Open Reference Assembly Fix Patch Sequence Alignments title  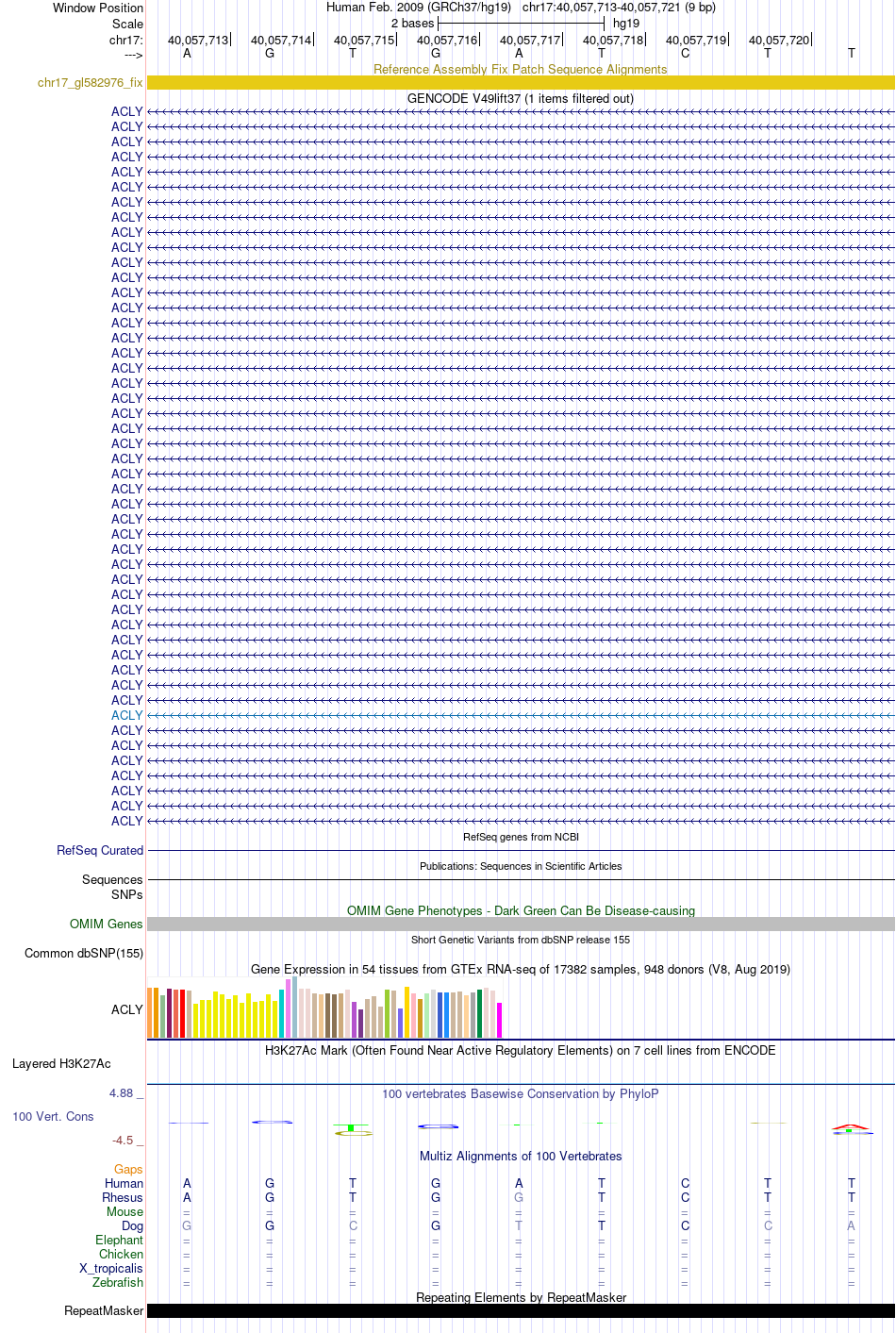point(521,69)
